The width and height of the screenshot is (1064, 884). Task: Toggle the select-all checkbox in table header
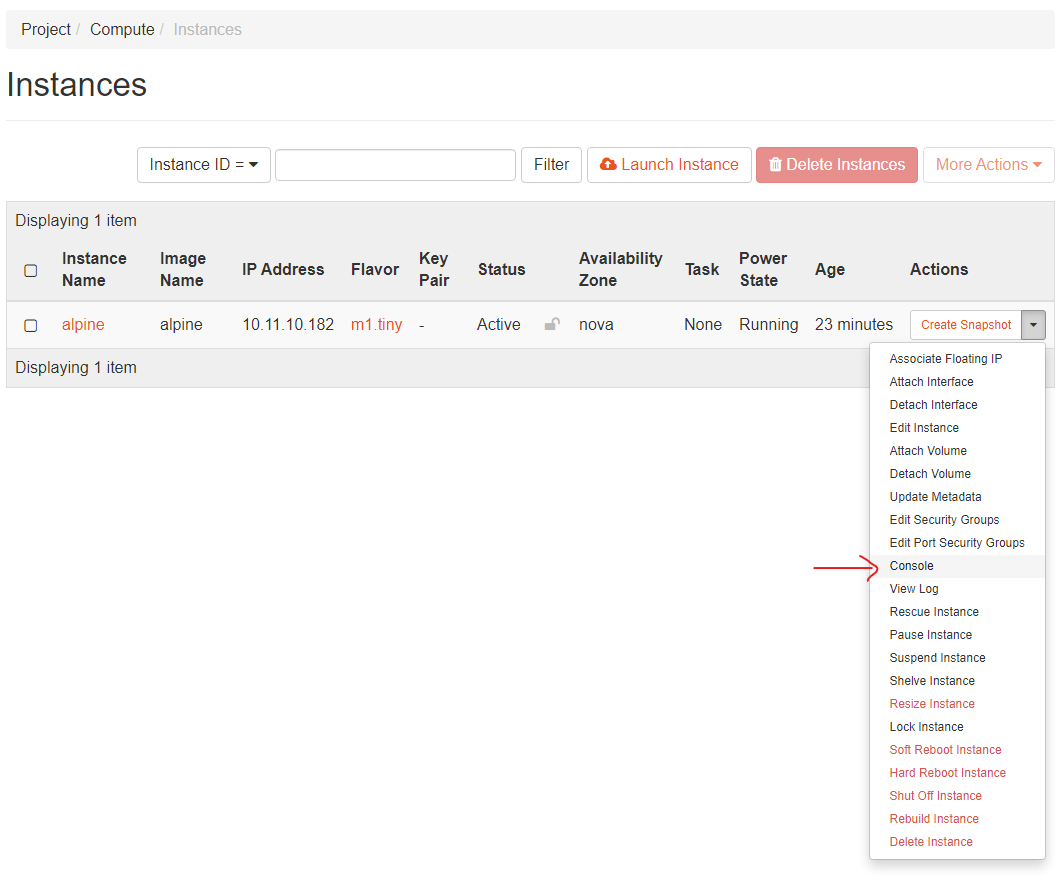(29, 269)
